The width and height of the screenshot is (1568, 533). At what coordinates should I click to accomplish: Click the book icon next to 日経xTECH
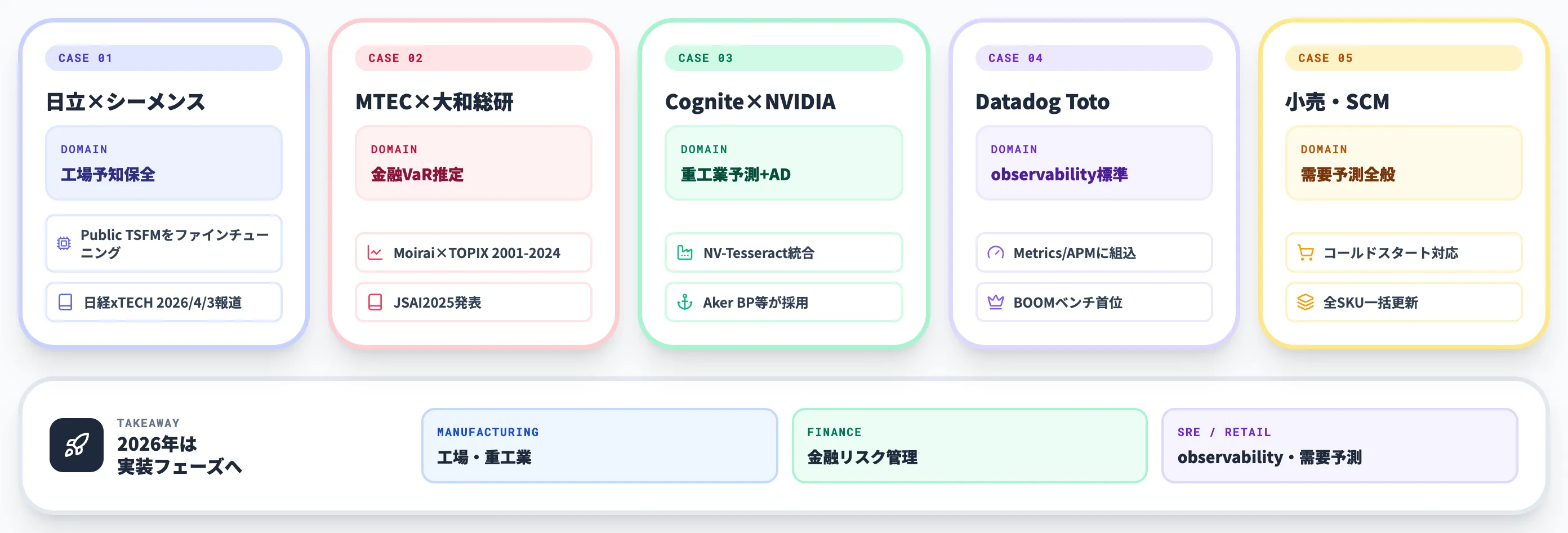[x=65, y=302]
